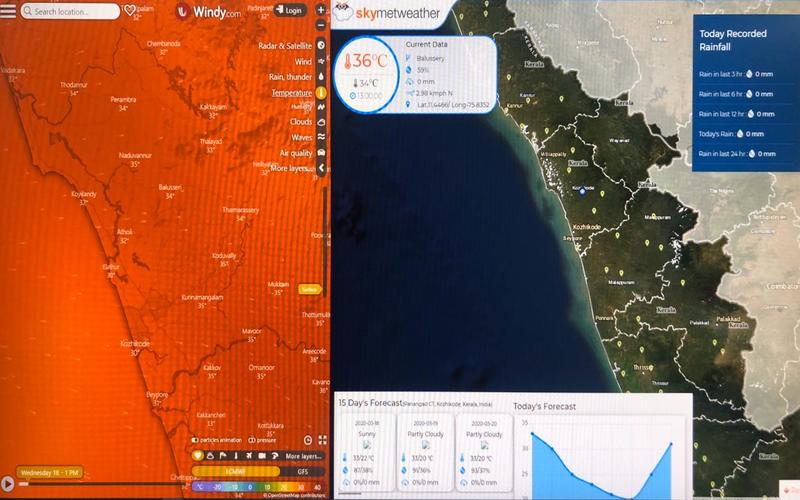Click the Balussery location name in Current Data

click(430, 58)
